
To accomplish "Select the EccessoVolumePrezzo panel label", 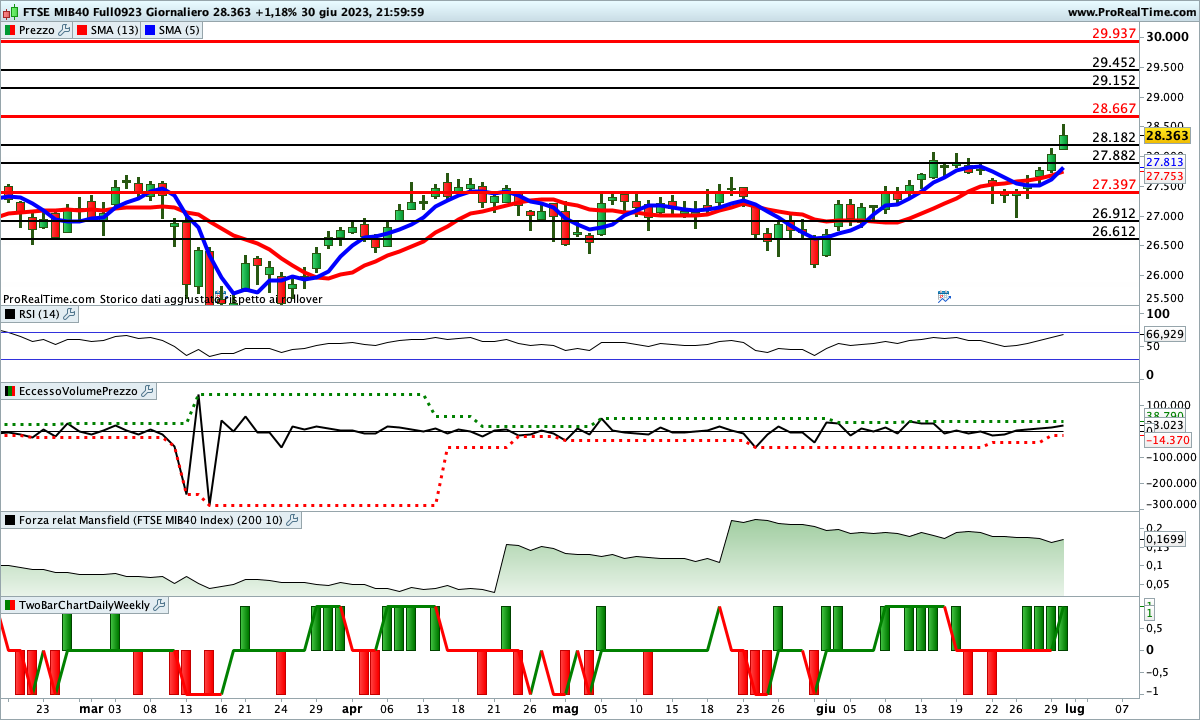I will click(x=77, y=391).
